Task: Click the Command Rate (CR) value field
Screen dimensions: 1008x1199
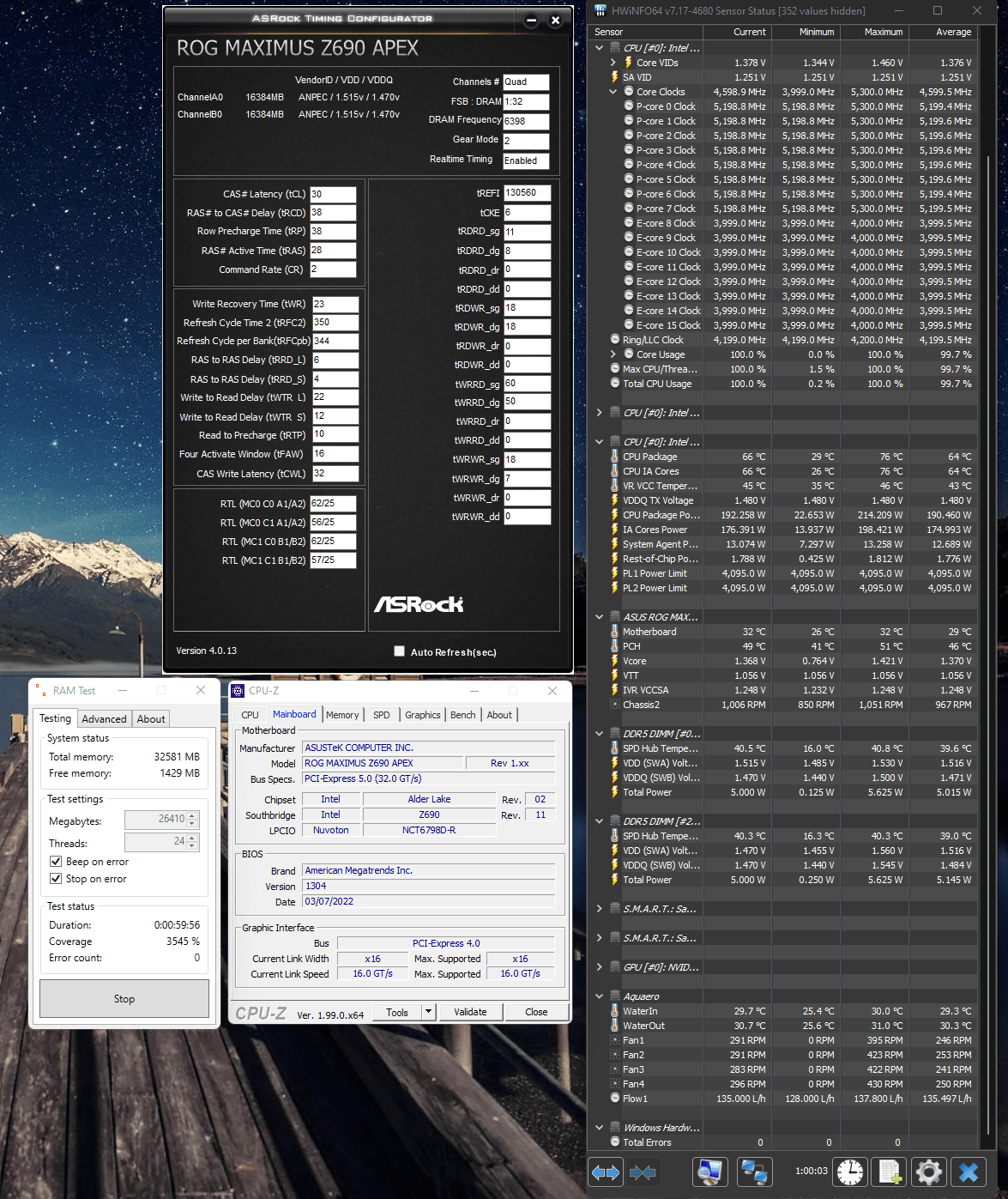Action: coord(333,269)
